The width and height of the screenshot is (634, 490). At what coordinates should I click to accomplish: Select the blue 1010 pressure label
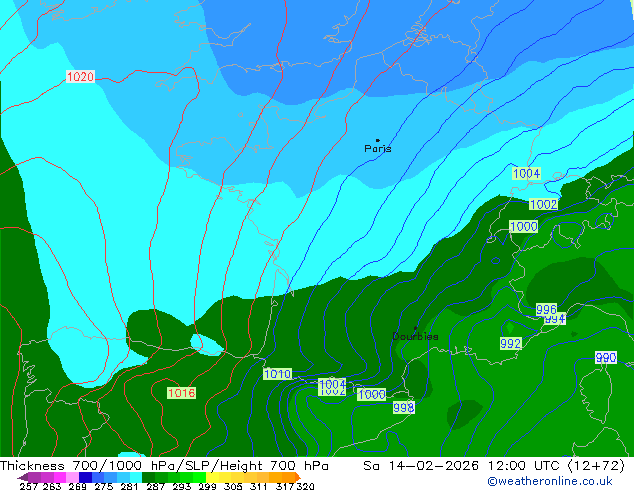pos(277,374)
